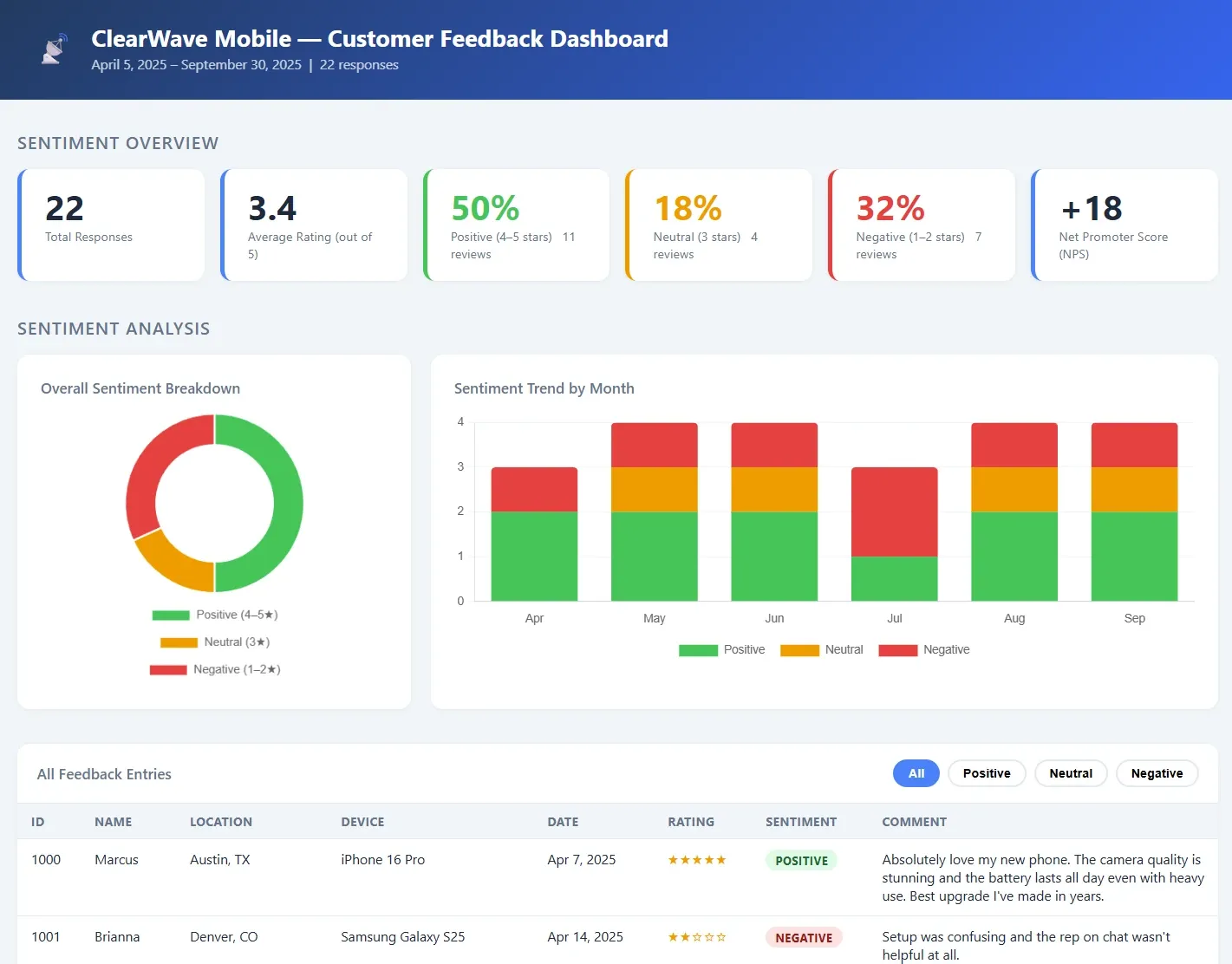Click Brianna's two-star rating
This screenshot has width=1232, height=964.
697,937
